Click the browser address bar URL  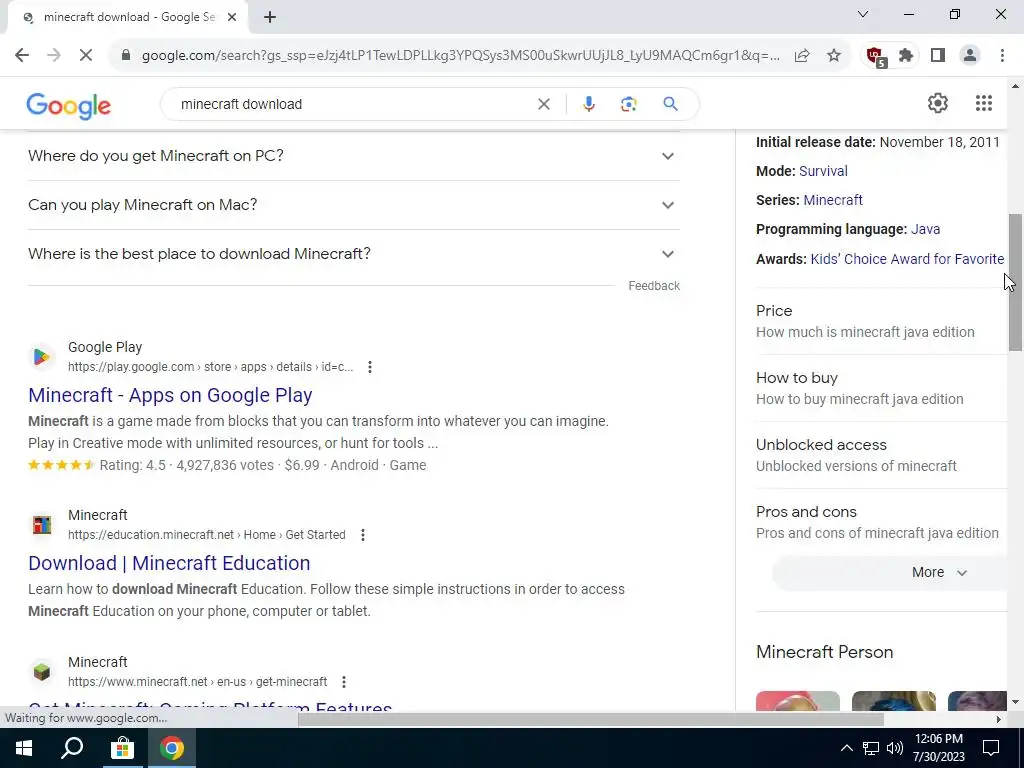point(460,56)
